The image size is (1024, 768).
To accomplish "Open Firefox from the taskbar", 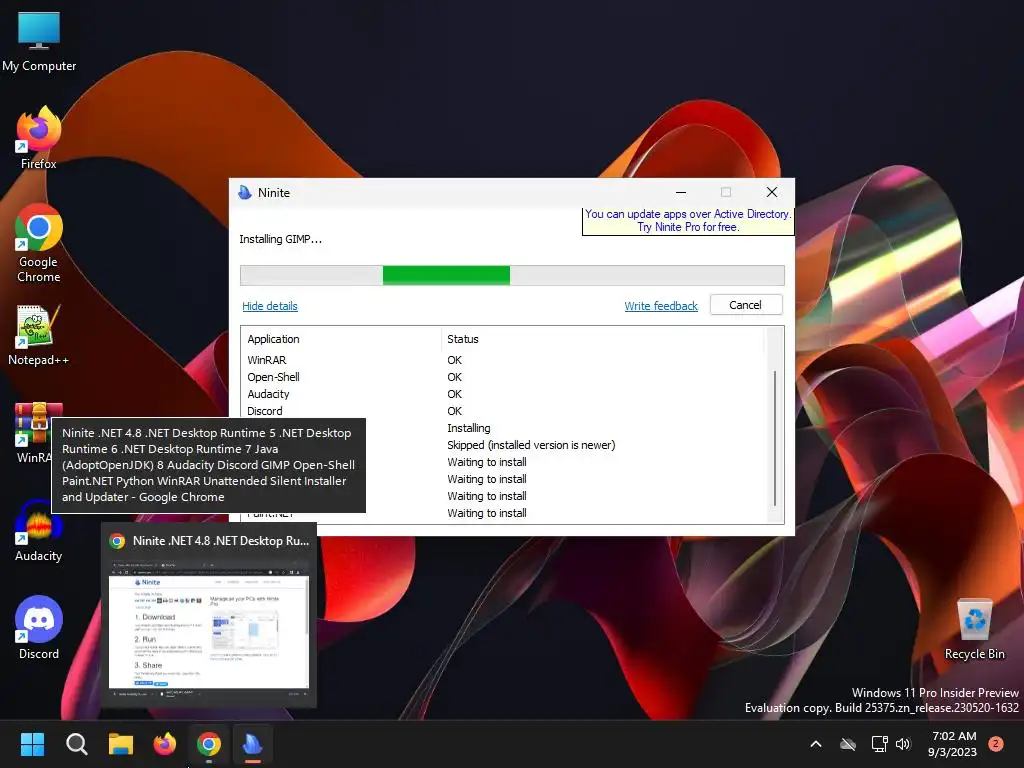I will [x=165, y=744].
